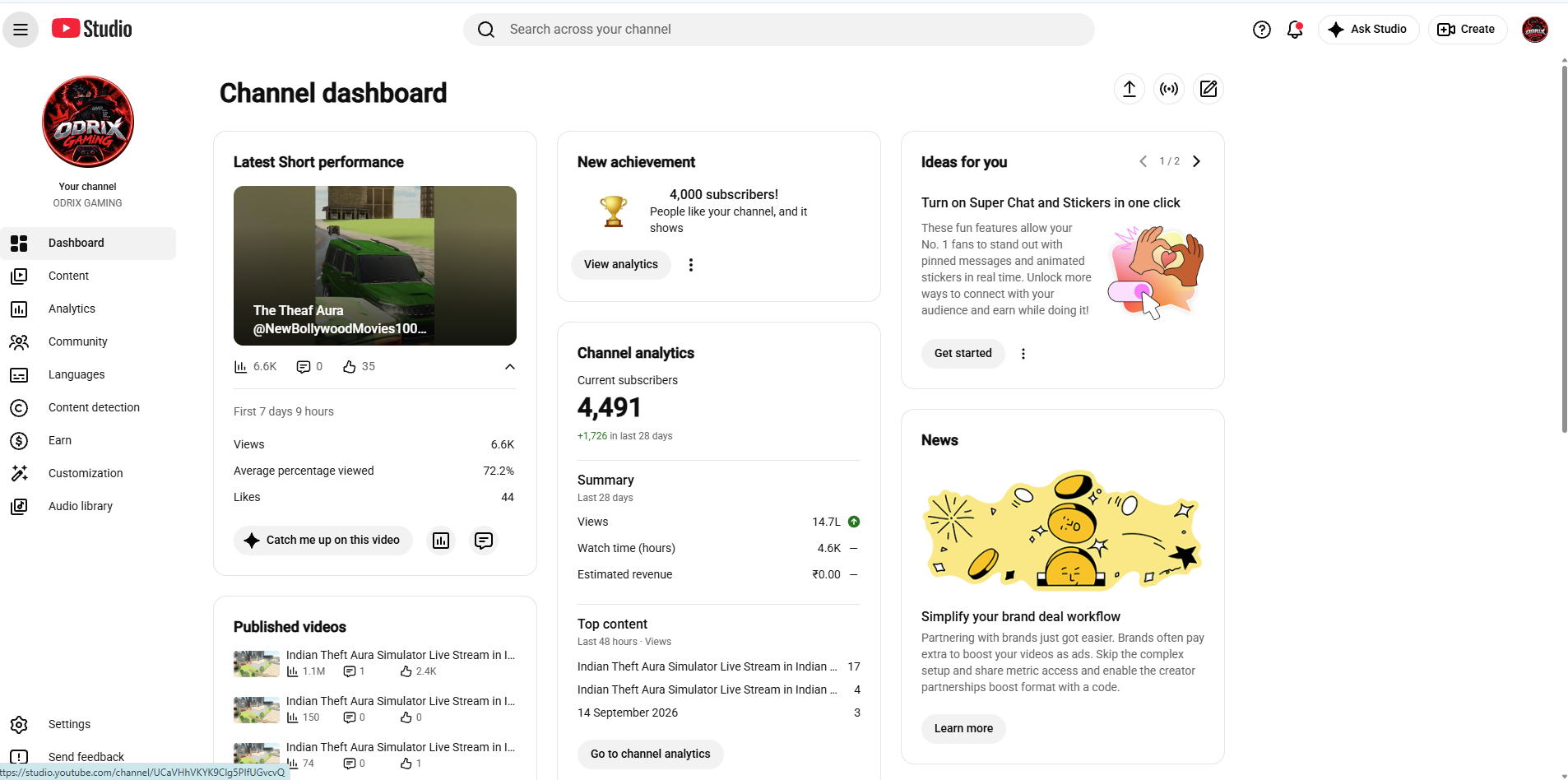Image resolution: width=1568 pixels, height=780 pixels.
Task: Open Audio library in the sidebar
Action: pyautogui.click(x=88, y=506)
